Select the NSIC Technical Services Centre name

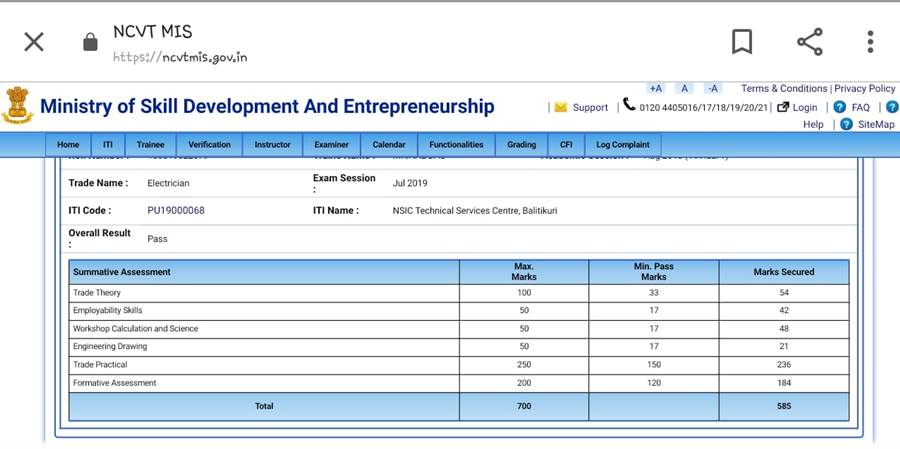[x=475, y=211]
